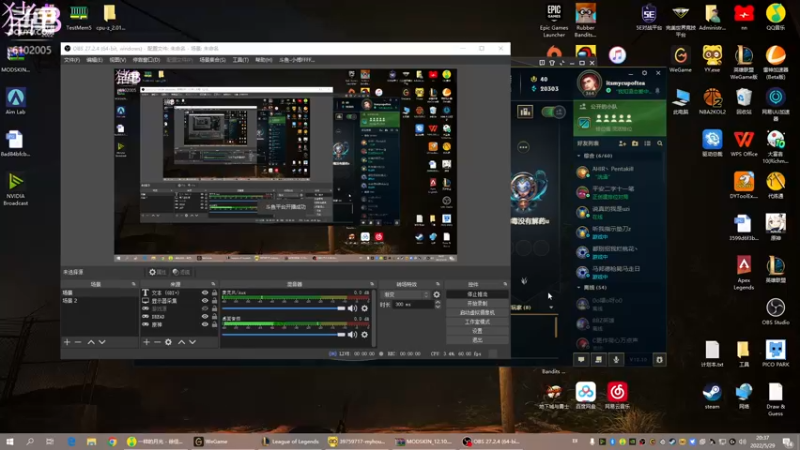
Task: Pop out the controls dock panel
Action: pos(505,284)
